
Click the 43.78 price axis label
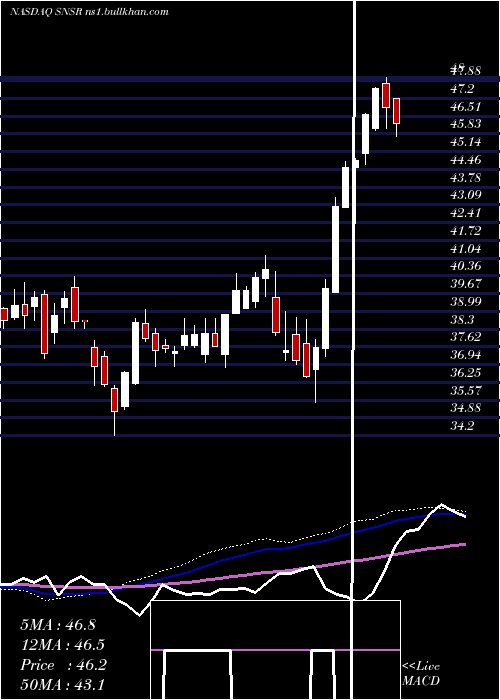[x=466, y=178]
